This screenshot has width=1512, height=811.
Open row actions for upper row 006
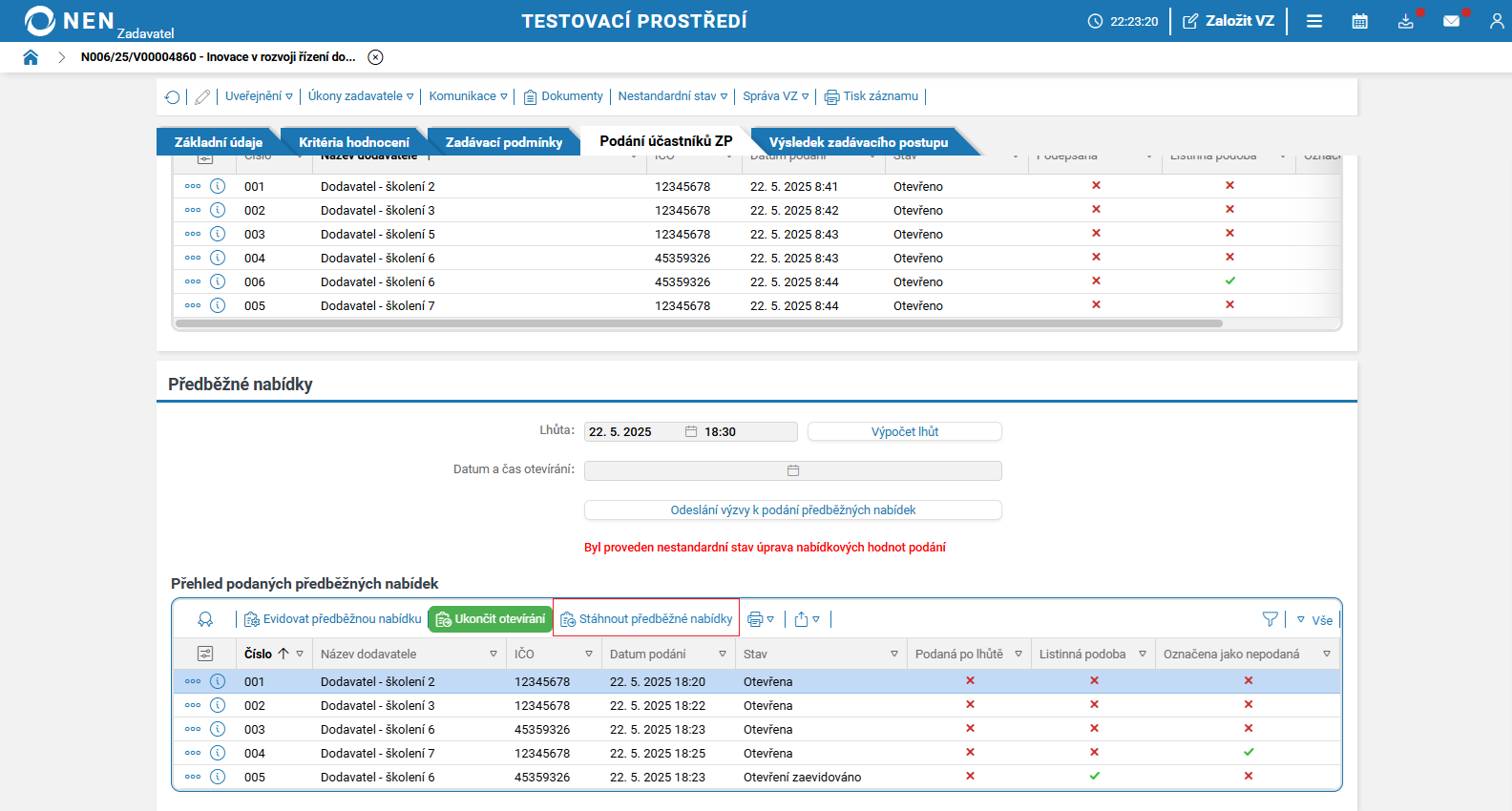click(x=193, y=281)
